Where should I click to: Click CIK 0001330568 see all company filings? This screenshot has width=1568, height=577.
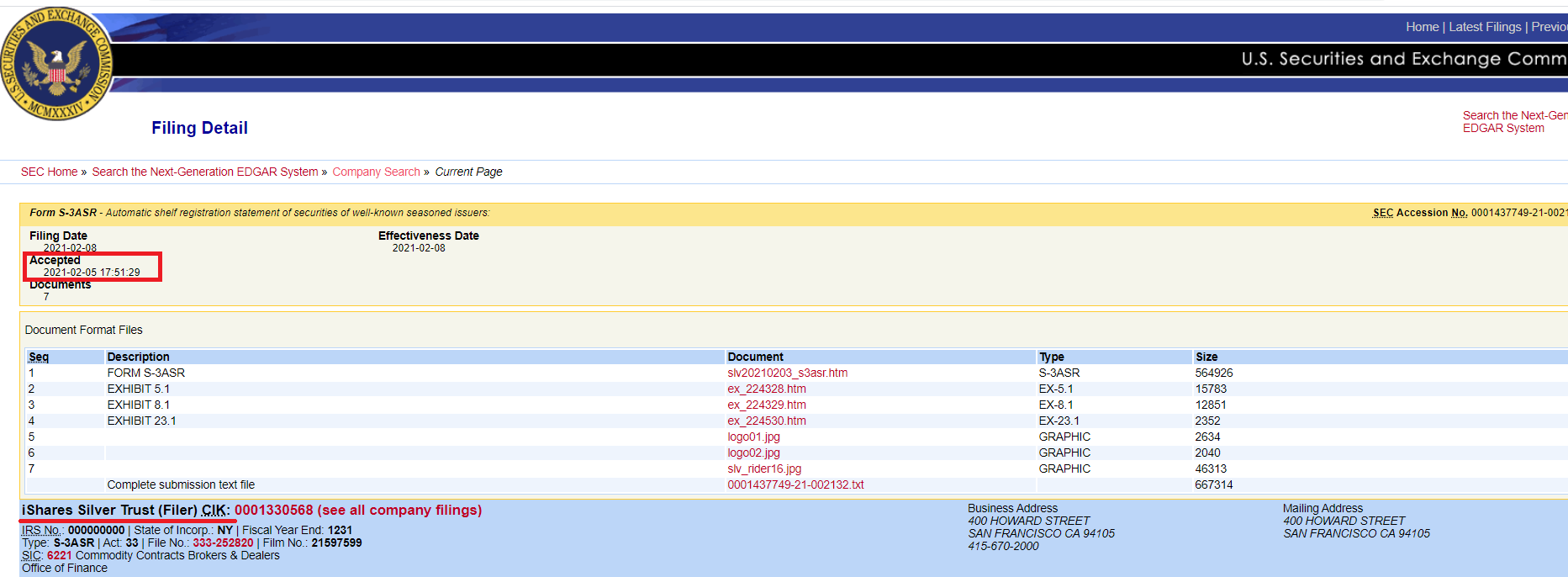[358, 511]
